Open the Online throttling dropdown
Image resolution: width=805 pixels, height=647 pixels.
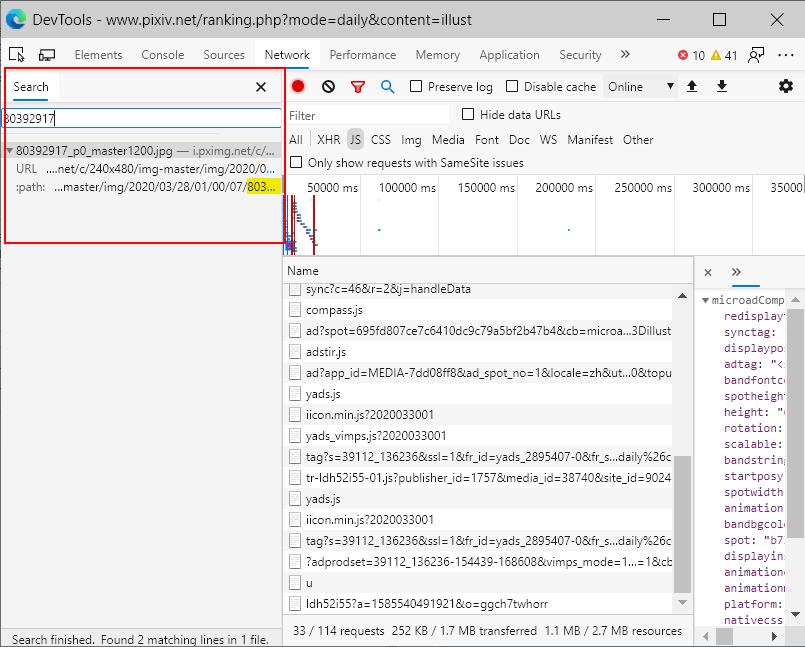[640, 87]
